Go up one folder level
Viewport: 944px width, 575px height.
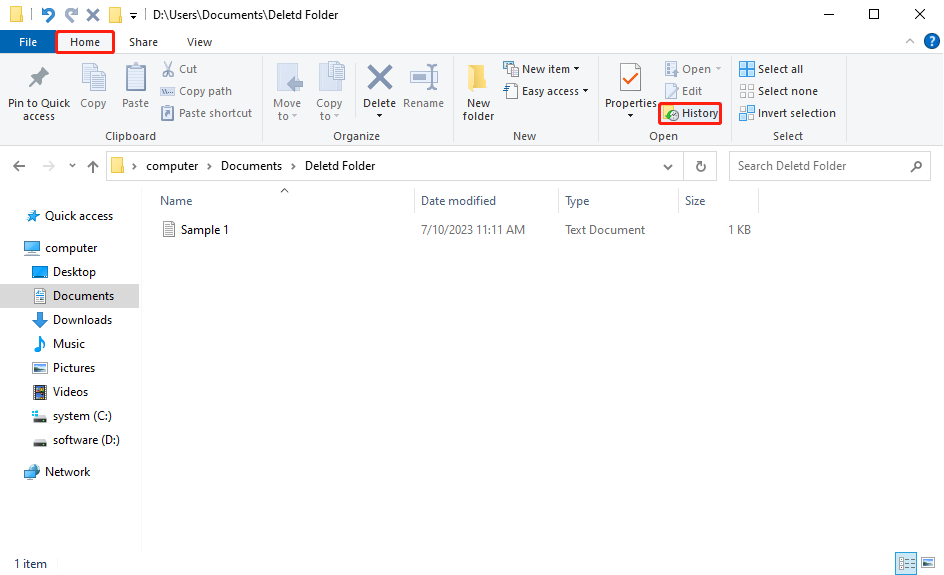pos(93,166)
